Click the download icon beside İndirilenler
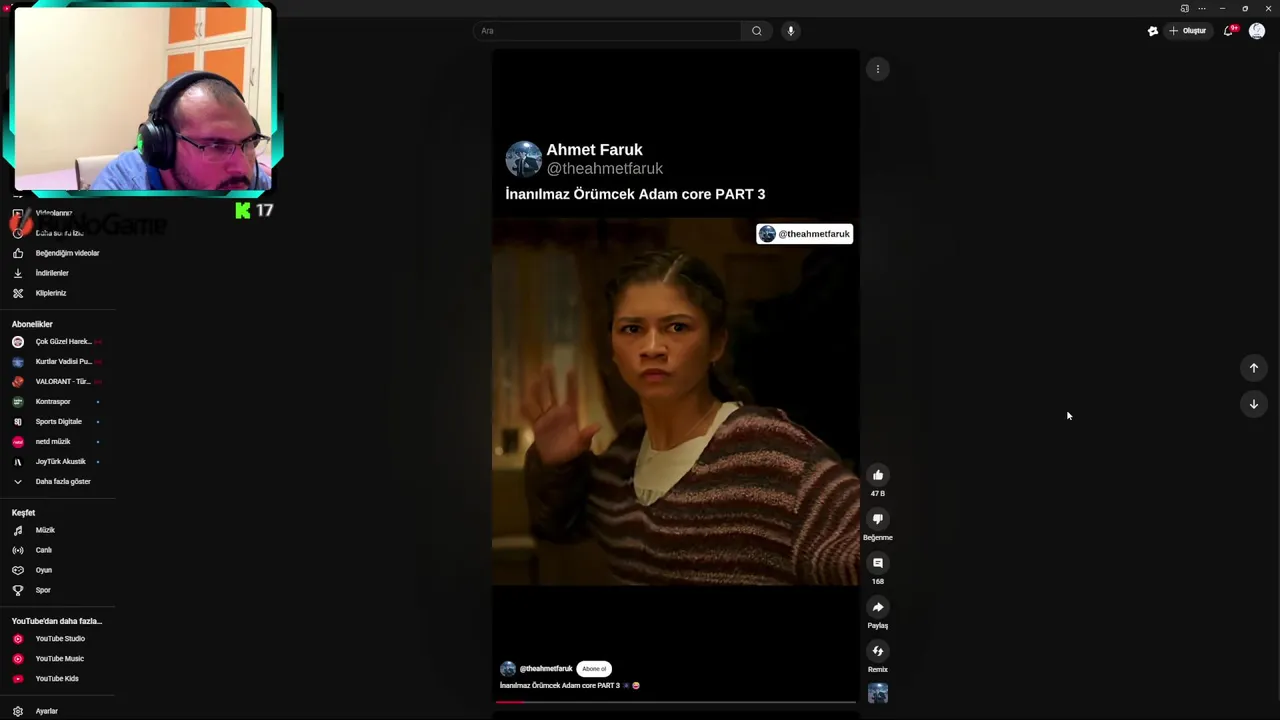 [17, 273]
